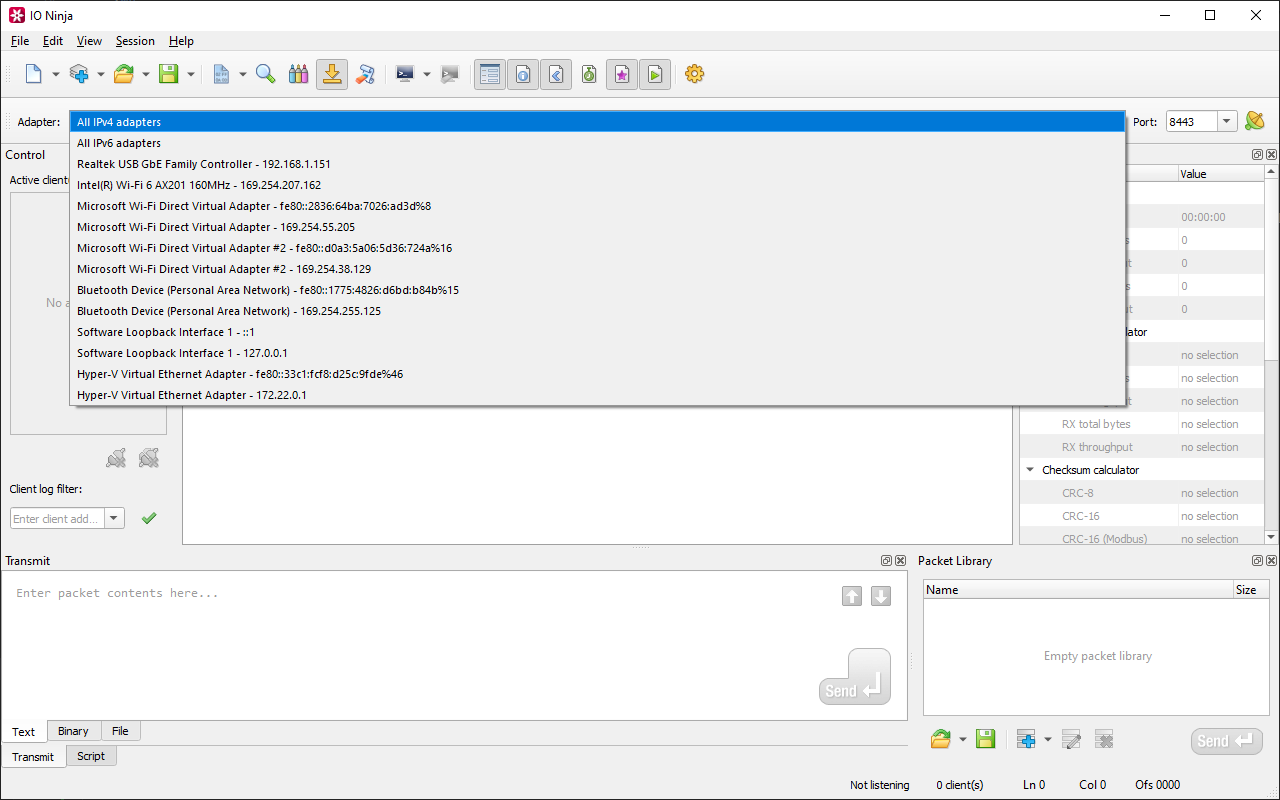
Task: Choose Realtek USB GbE adapter 192.168.1.151
Action: pos(597,164)
